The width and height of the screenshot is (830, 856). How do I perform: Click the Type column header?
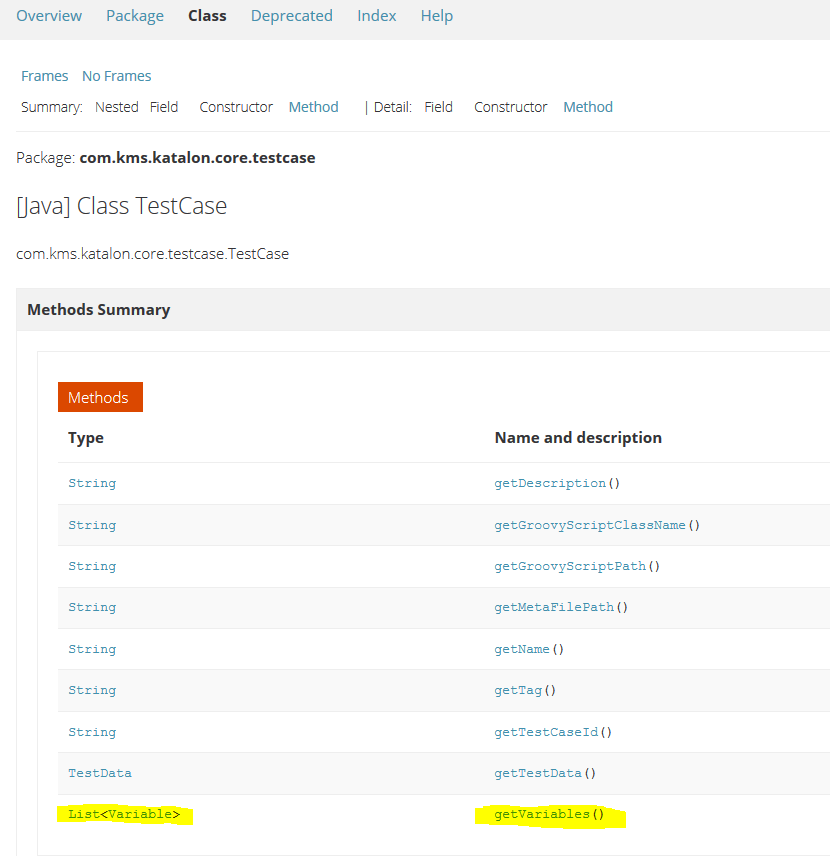pyautogui.click(x=86, y=438)
